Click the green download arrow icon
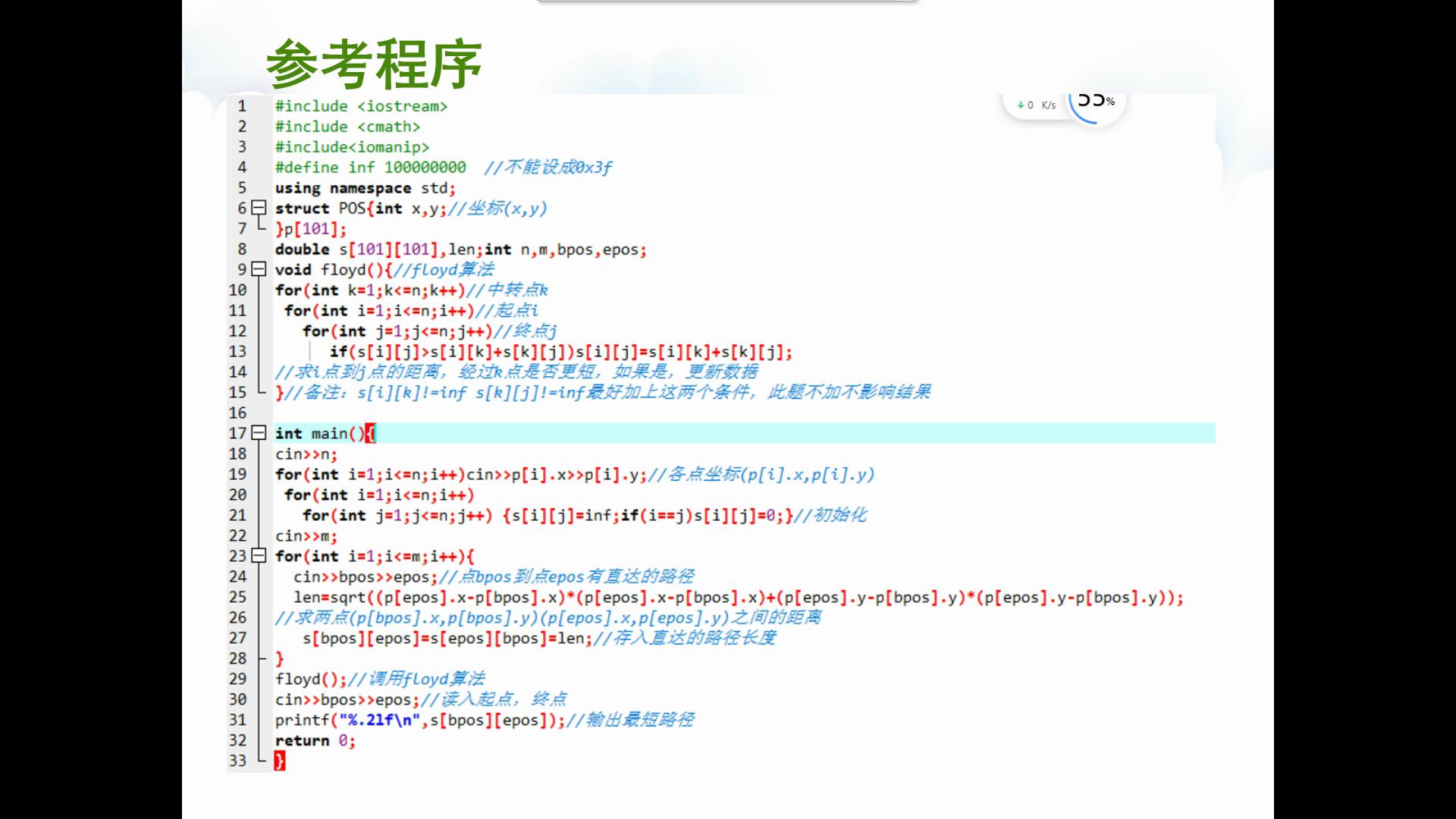1456x819 pixels. pos(1021,105)
